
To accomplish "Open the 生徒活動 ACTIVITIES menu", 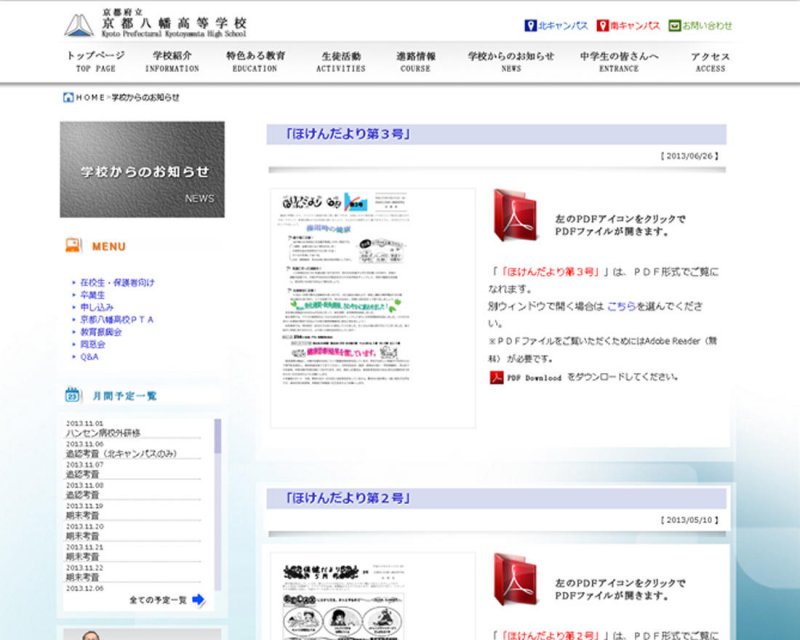I will [342, 61].
